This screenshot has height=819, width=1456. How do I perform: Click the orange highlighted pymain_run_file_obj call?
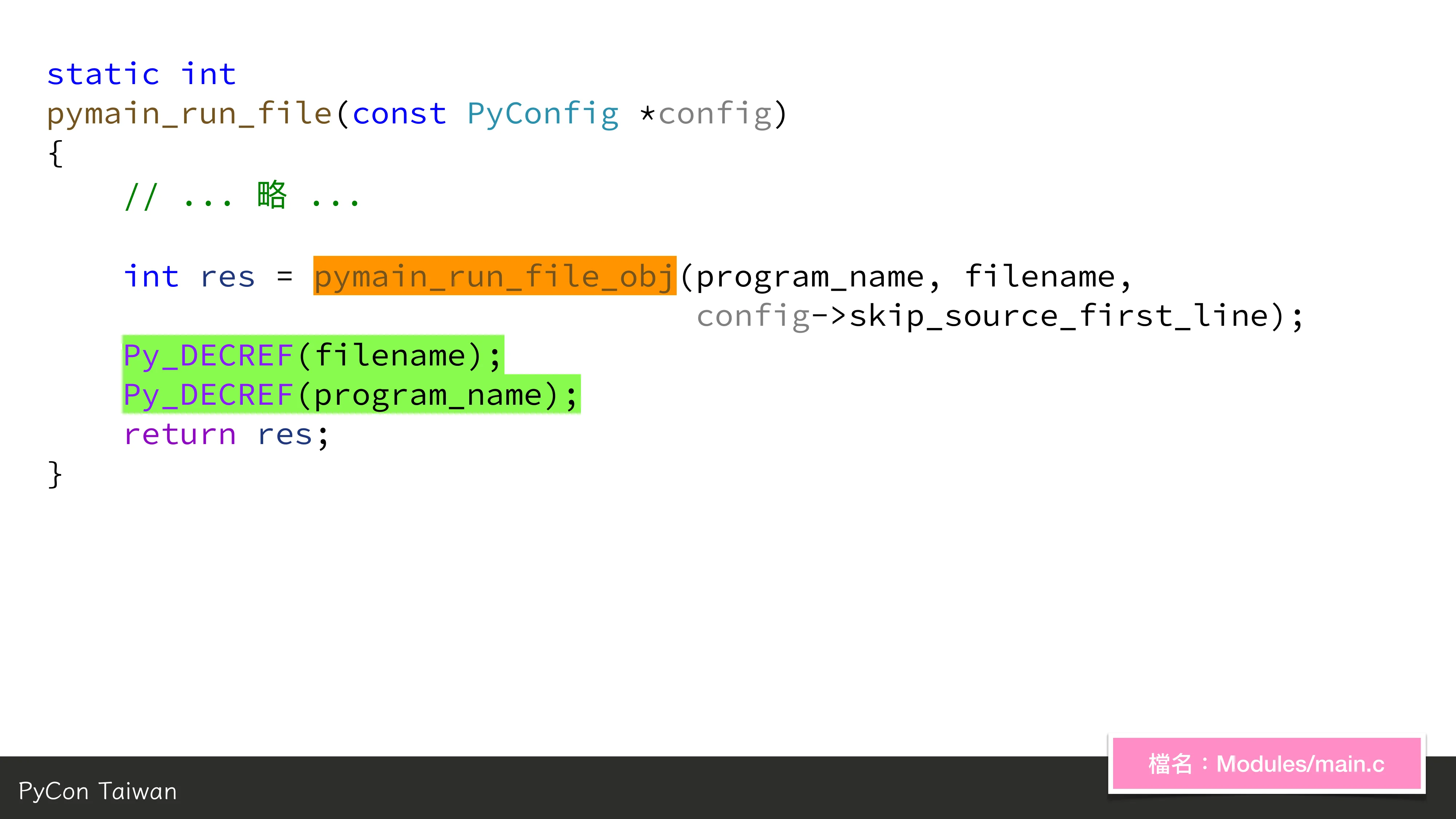click(495, 276)
